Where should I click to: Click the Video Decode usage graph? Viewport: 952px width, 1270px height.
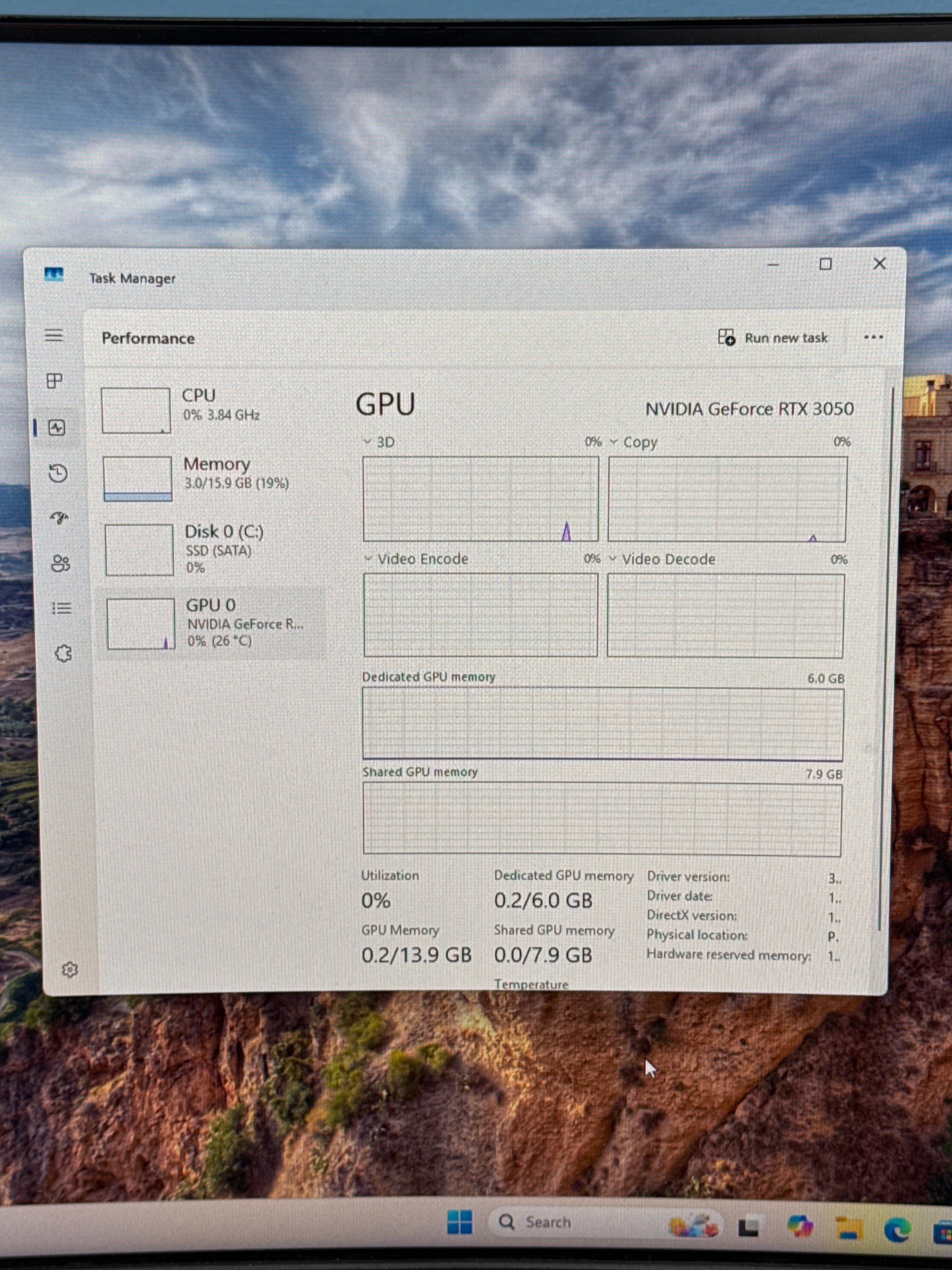(725, 615)
